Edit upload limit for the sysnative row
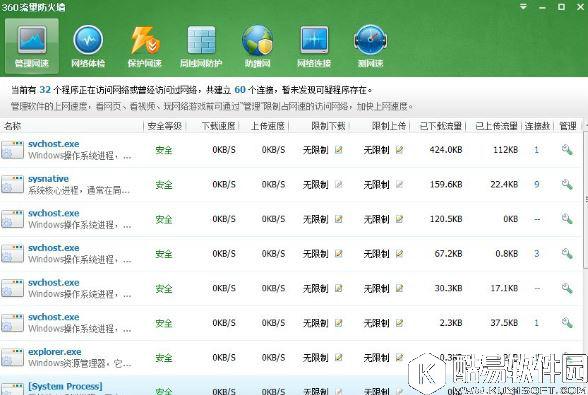 pos(399,185)
